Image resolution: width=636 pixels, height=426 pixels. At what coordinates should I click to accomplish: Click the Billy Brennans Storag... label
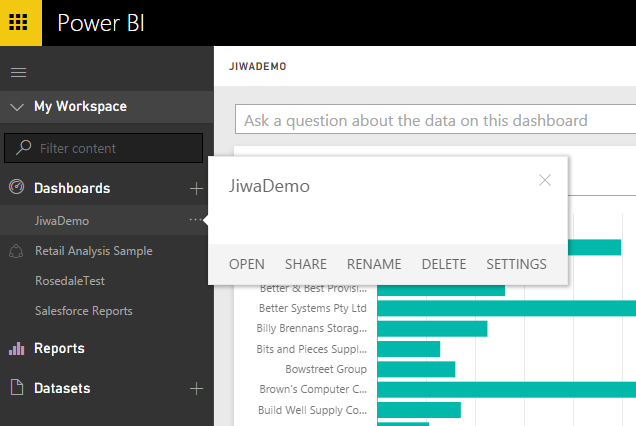[x=312, y=328]
